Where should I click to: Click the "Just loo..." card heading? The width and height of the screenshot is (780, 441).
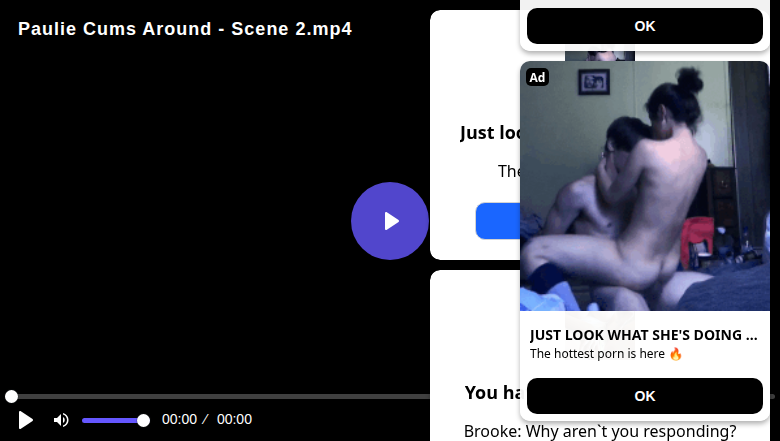489,133
